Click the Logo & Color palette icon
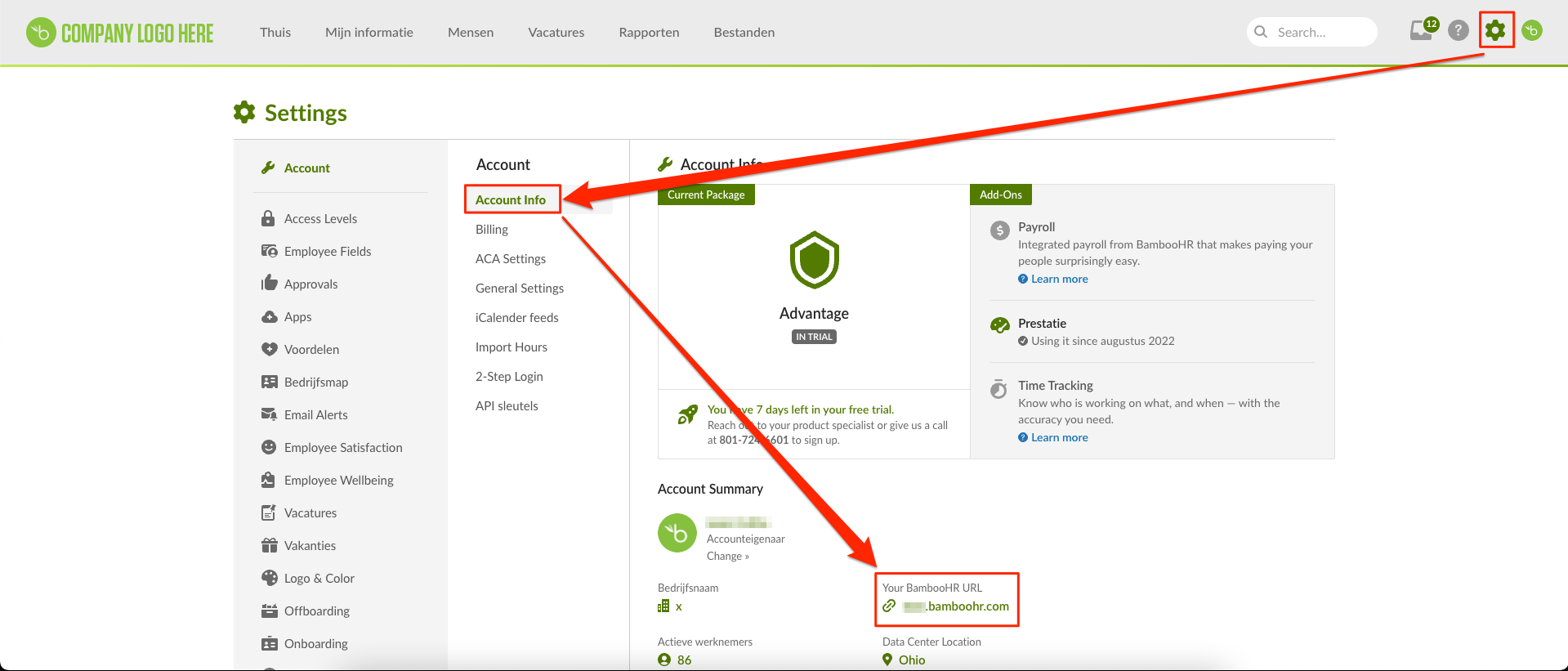 point(269,578)
